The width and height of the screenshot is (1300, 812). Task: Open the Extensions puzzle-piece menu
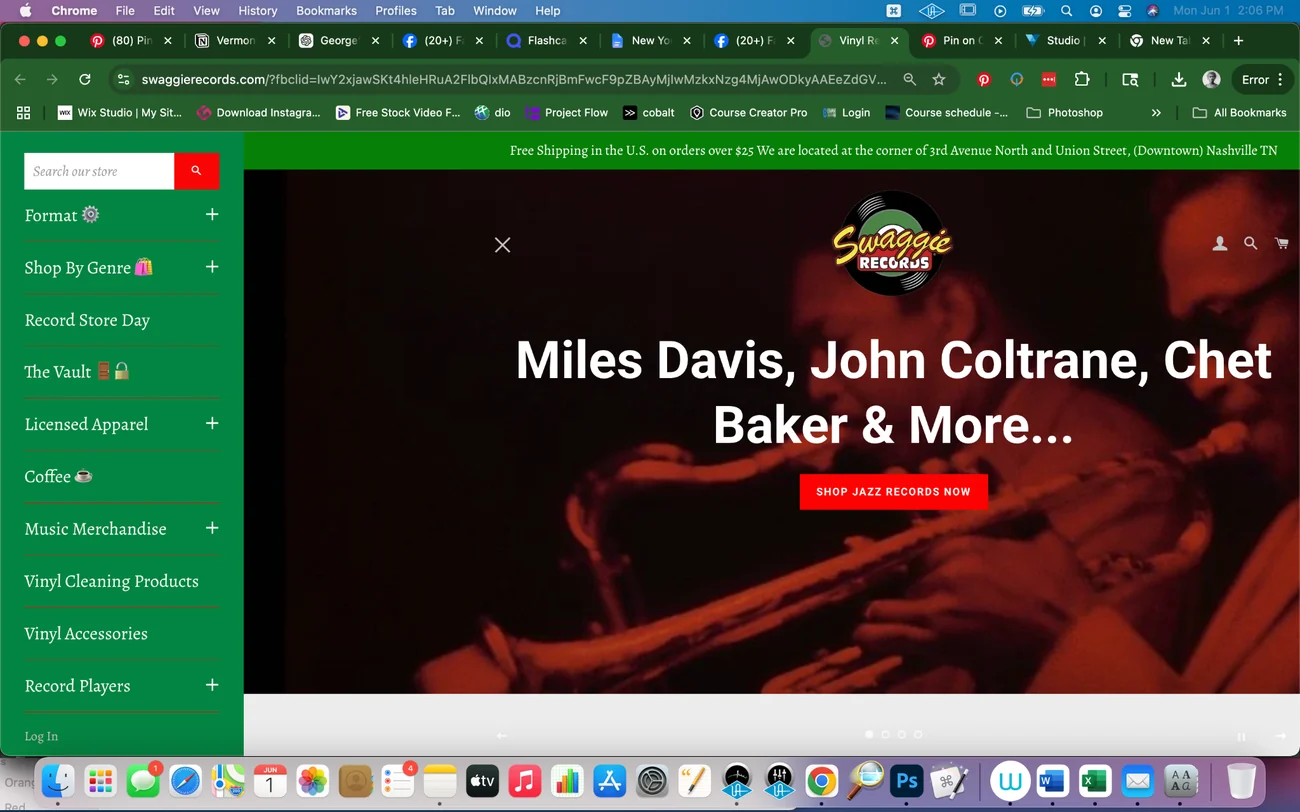1081,80
